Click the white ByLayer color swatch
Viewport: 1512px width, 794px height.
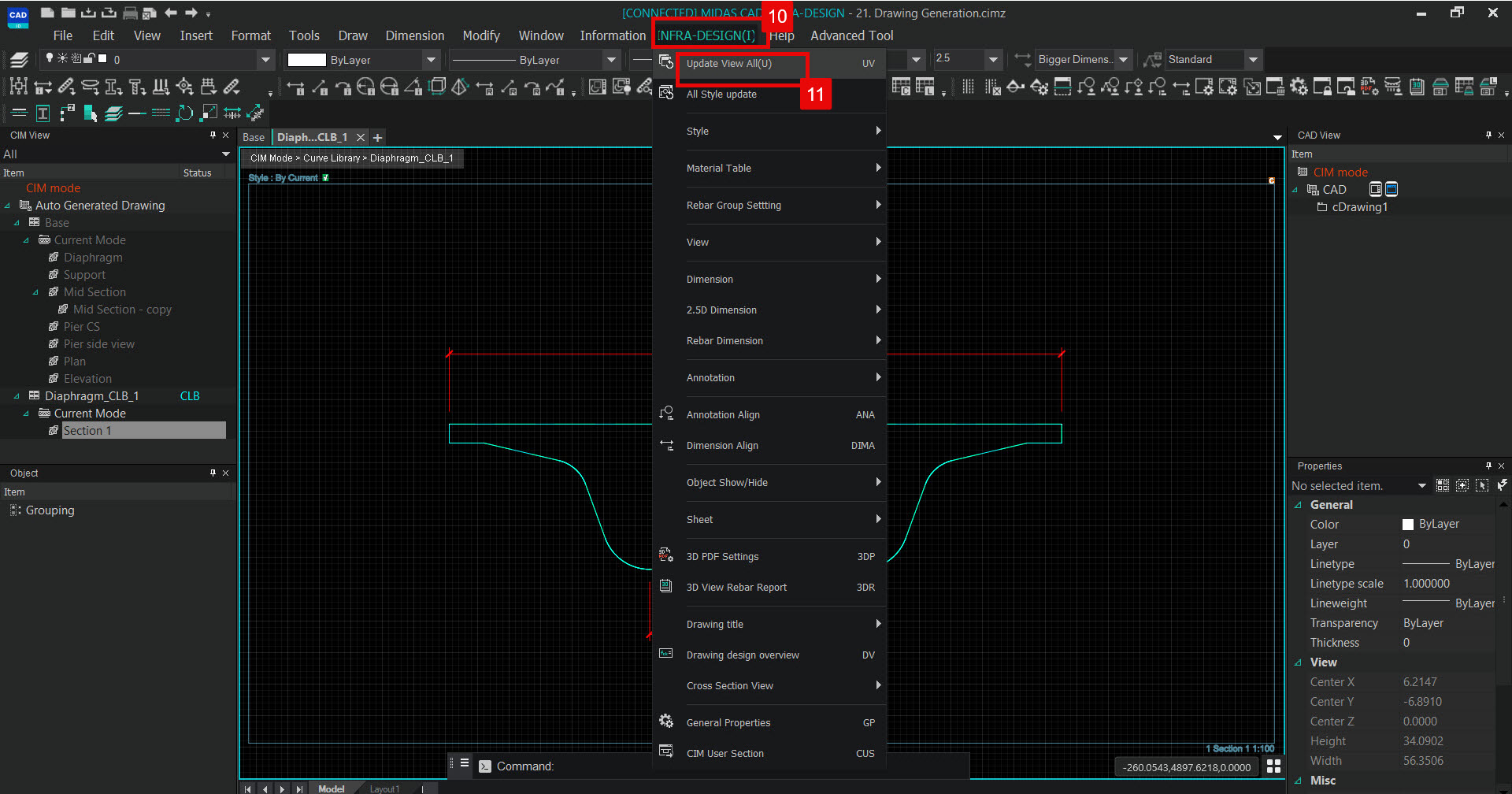tap(306, 60)
